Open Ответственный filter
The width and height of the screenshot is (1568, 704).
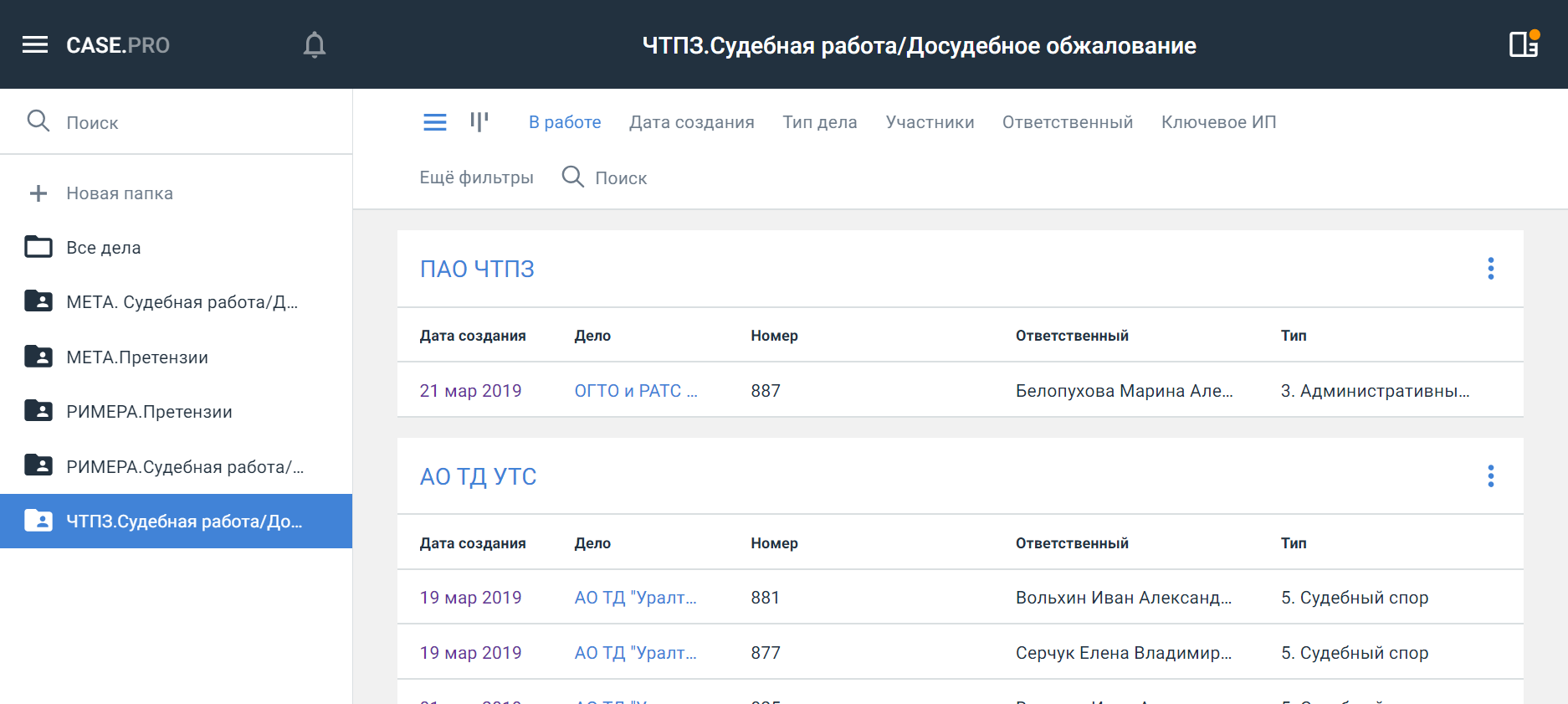coord(1068,122)
